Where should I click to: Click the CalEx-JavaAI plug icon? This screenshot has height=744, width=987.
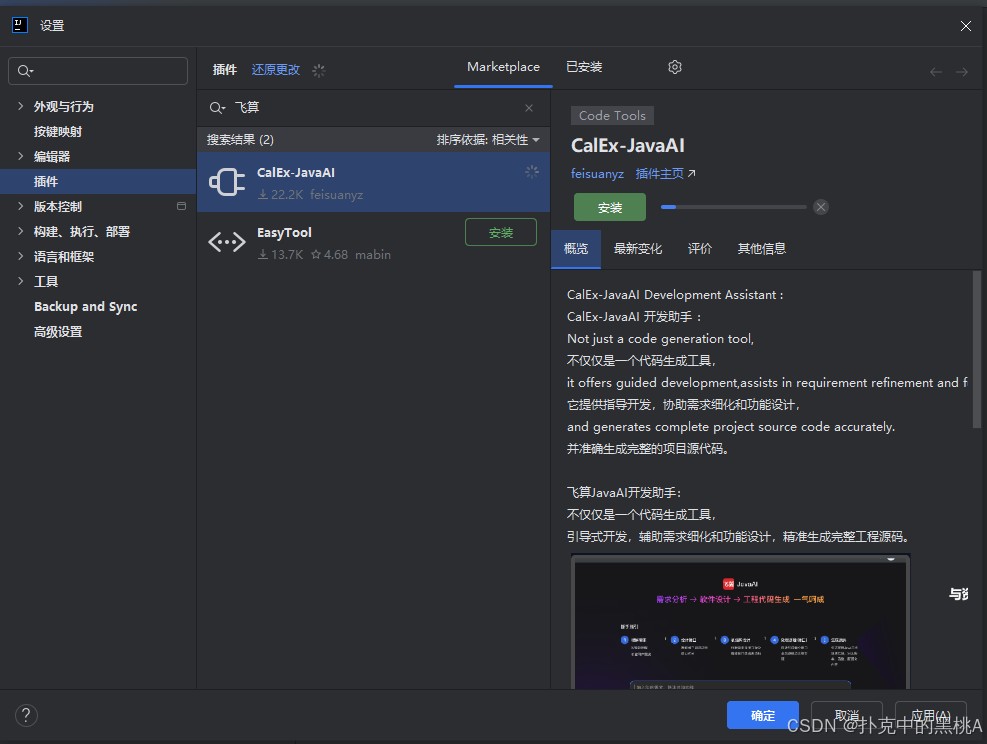[x=227, y=183]
